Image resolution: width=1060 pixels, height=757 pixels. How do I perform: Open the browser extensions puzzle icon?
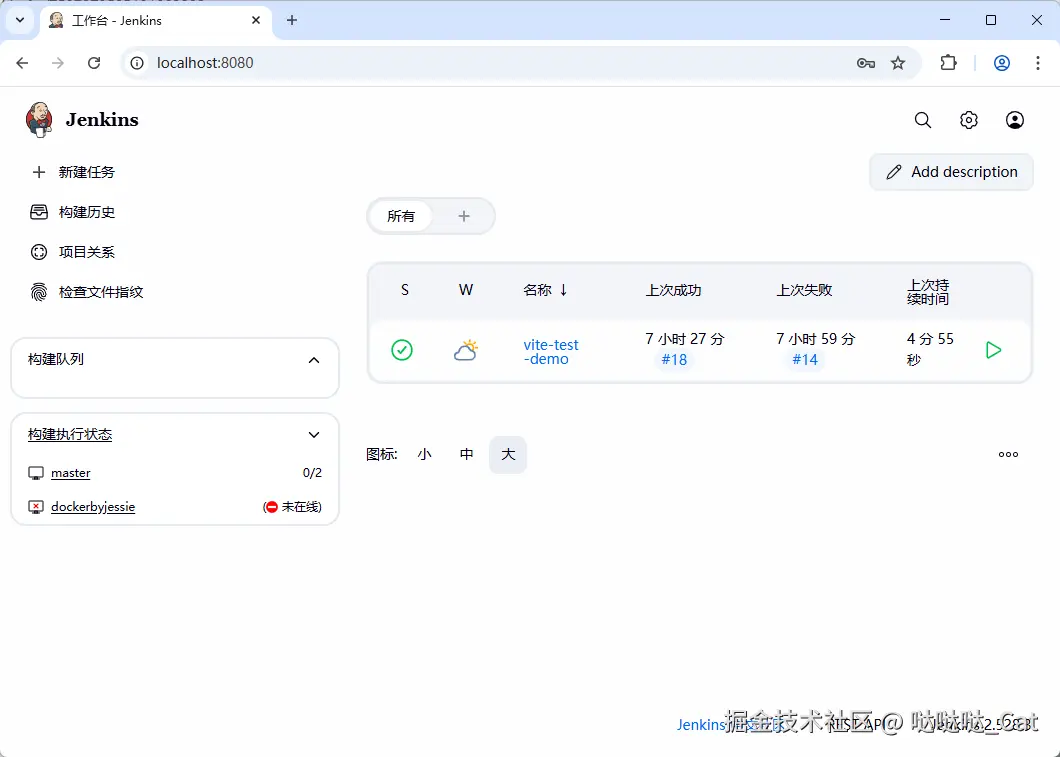coord(948,63)
